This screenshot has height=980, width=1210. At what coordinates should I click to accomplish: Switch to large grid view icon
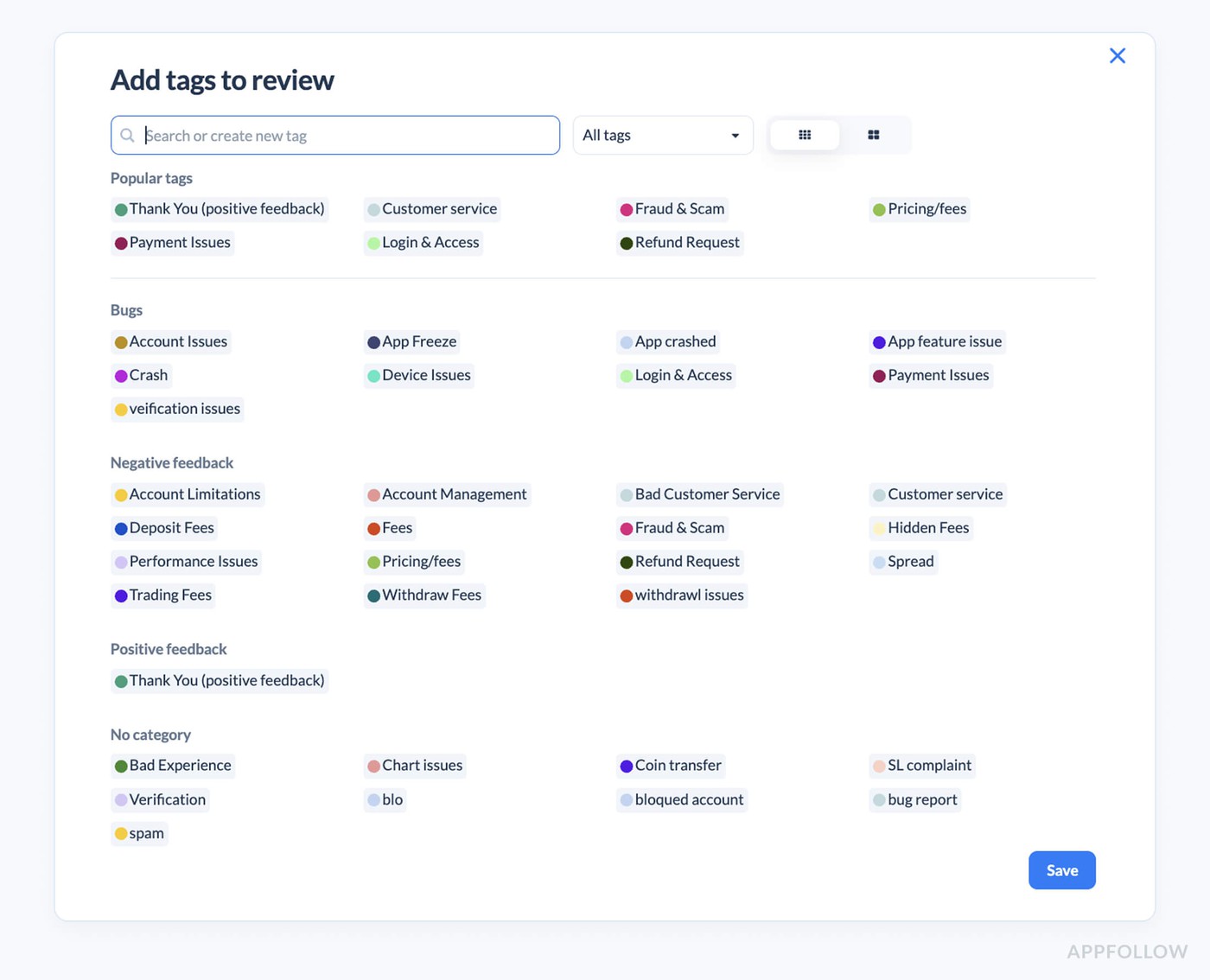point(874,135)
